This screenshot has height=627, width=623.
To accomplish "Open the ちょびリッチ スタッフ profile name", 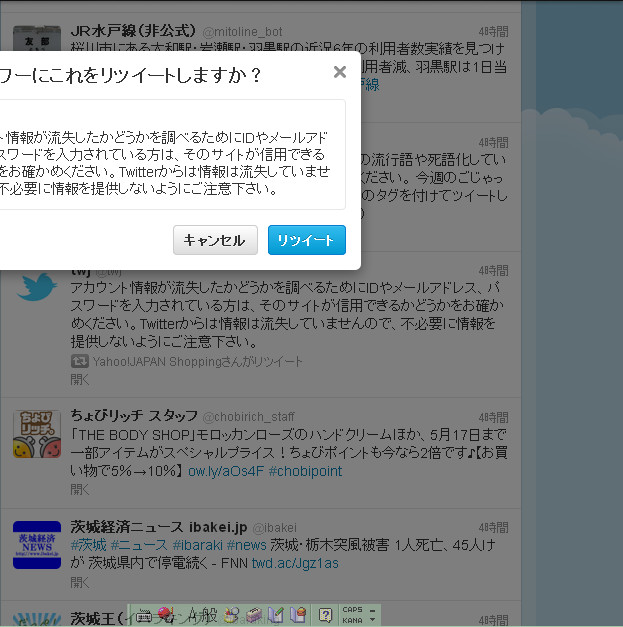I will 134,416.
